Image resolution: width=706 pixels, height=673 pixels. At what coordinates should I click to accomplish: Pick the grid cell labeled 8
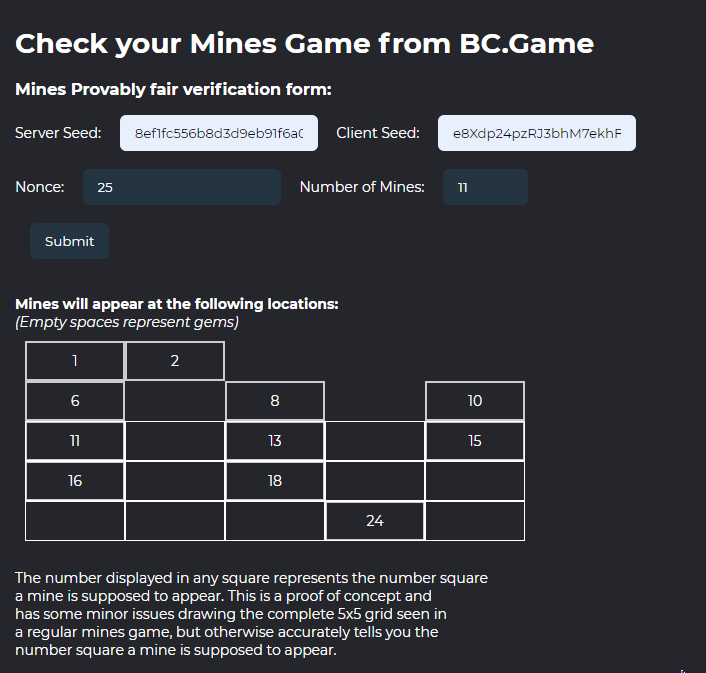pos(275,401)
